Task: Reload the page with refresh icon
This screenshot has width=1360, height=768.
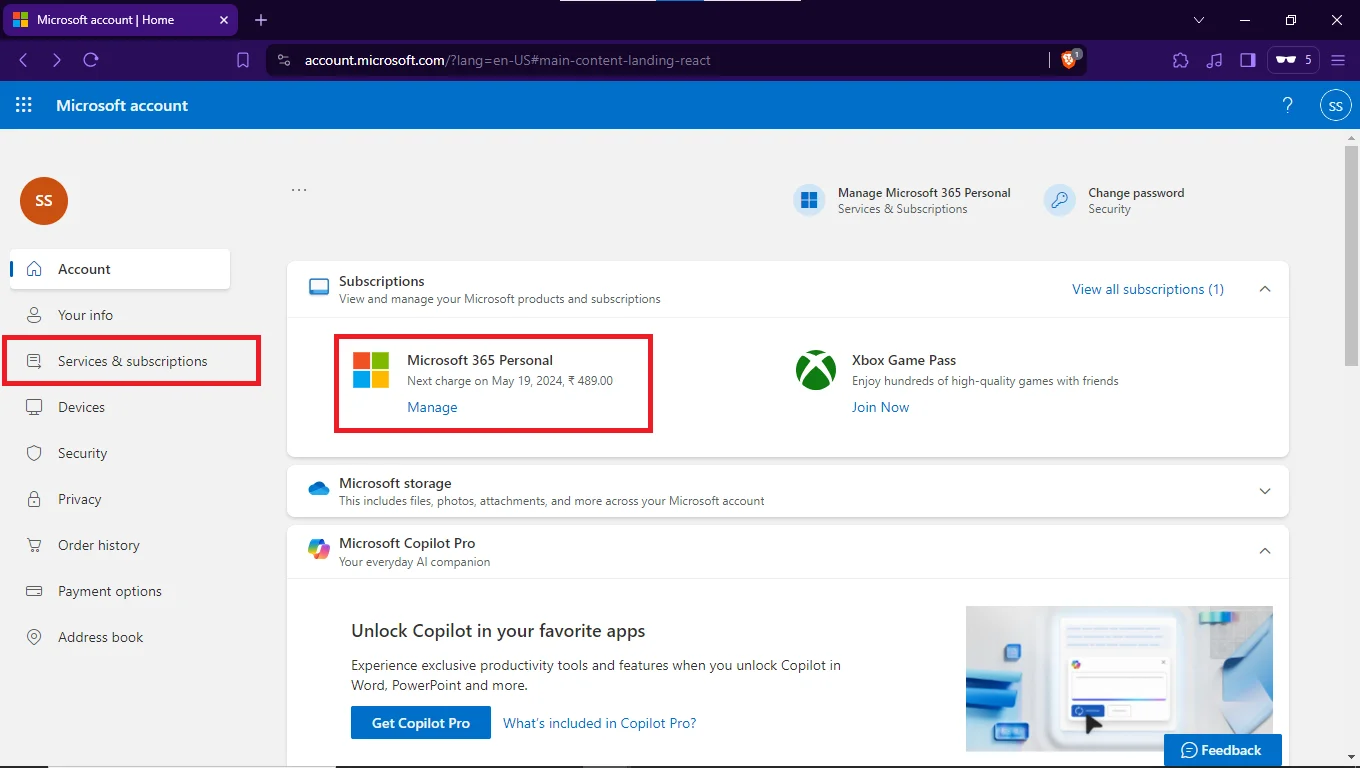Action: [91, 60]
